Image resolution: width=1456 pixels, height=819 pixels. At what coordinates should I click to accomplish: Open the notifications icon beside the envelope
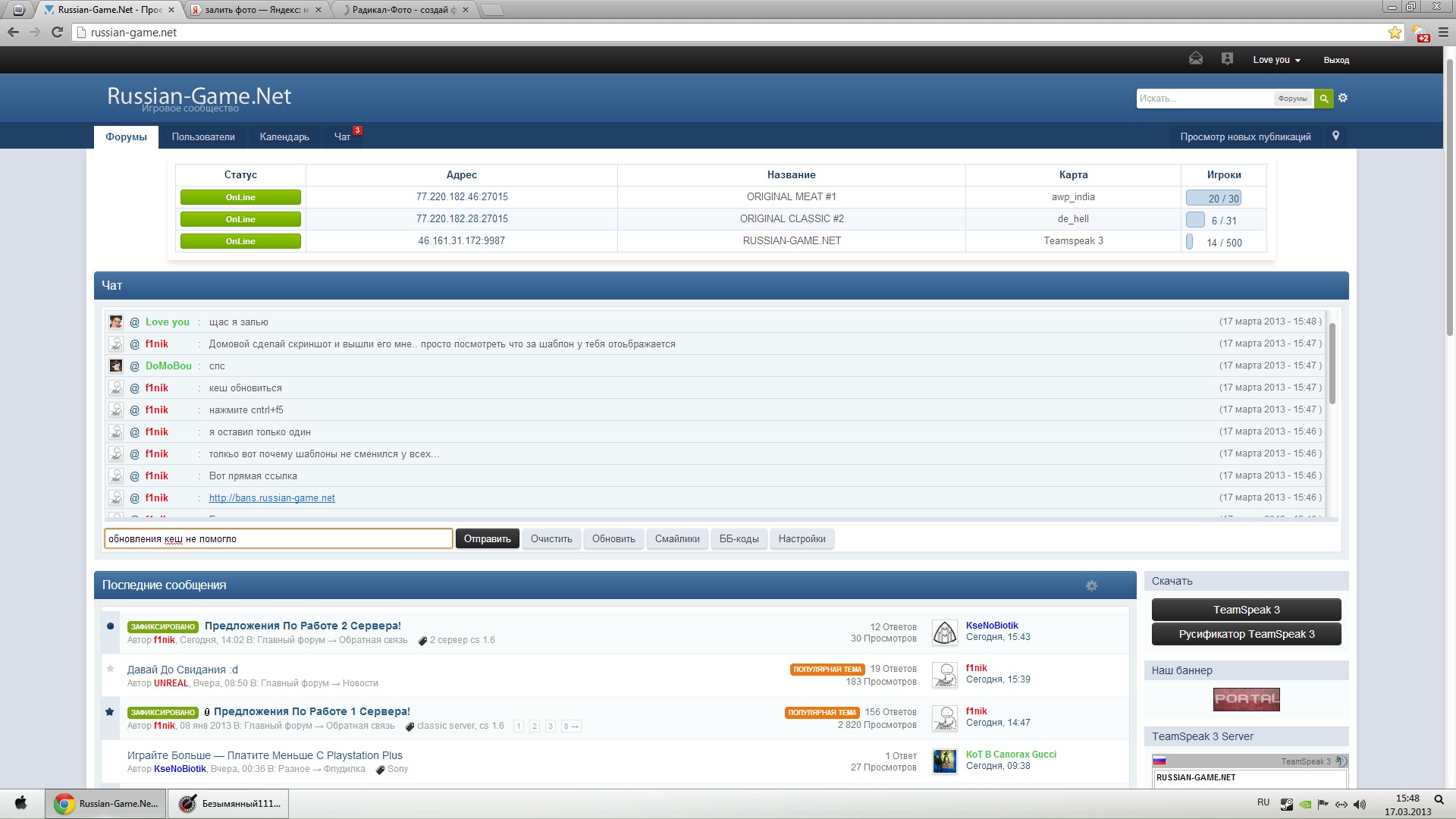(x=1227, y=59)
